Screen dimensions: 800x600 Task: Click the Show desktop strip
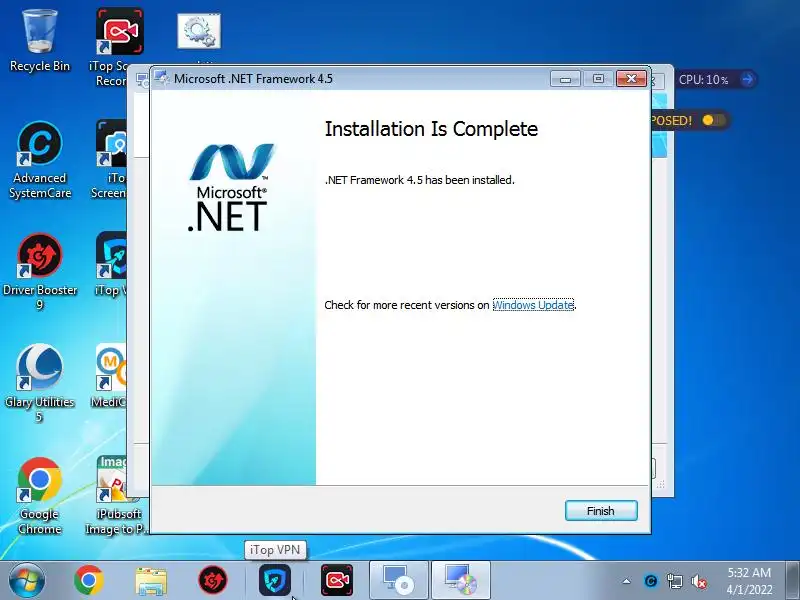[x=793, y=580]
